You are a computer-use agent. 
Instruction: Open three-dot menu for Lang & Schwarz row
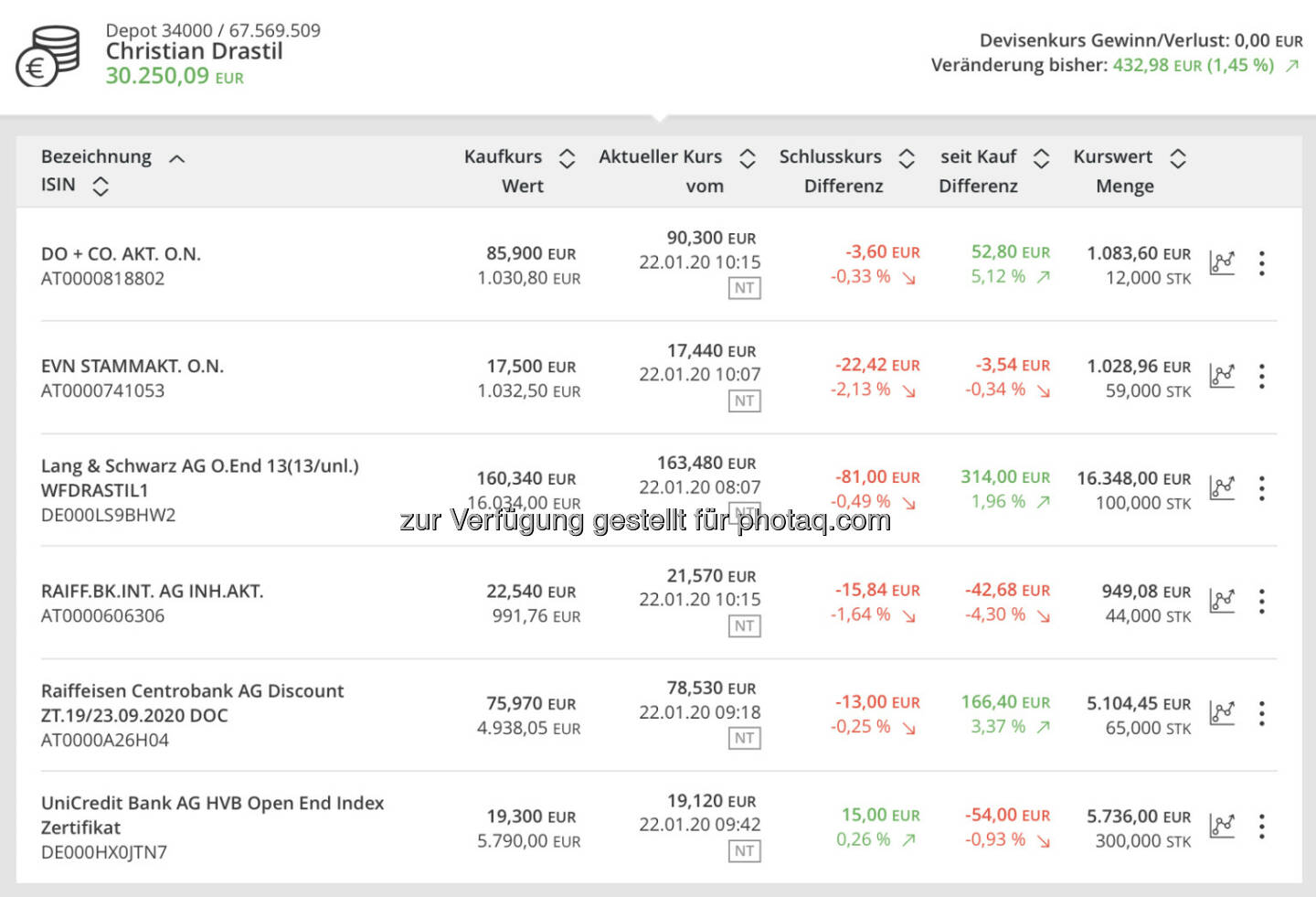(1262, 488)
